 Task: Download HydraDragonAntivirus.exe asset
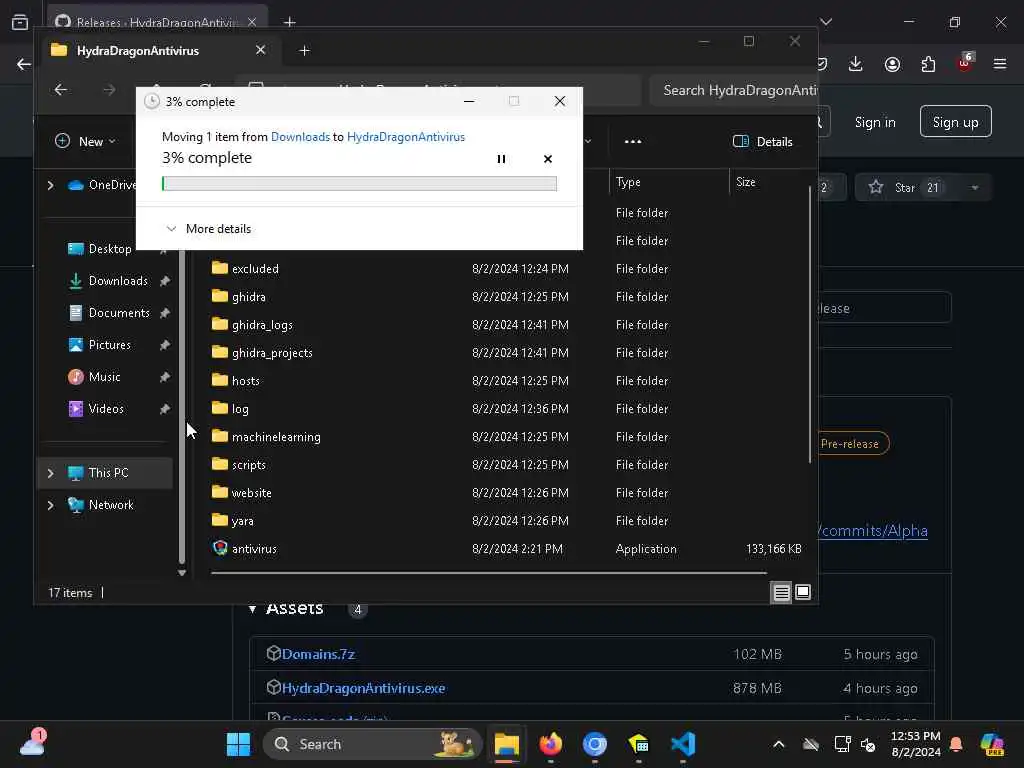(363, 688)
